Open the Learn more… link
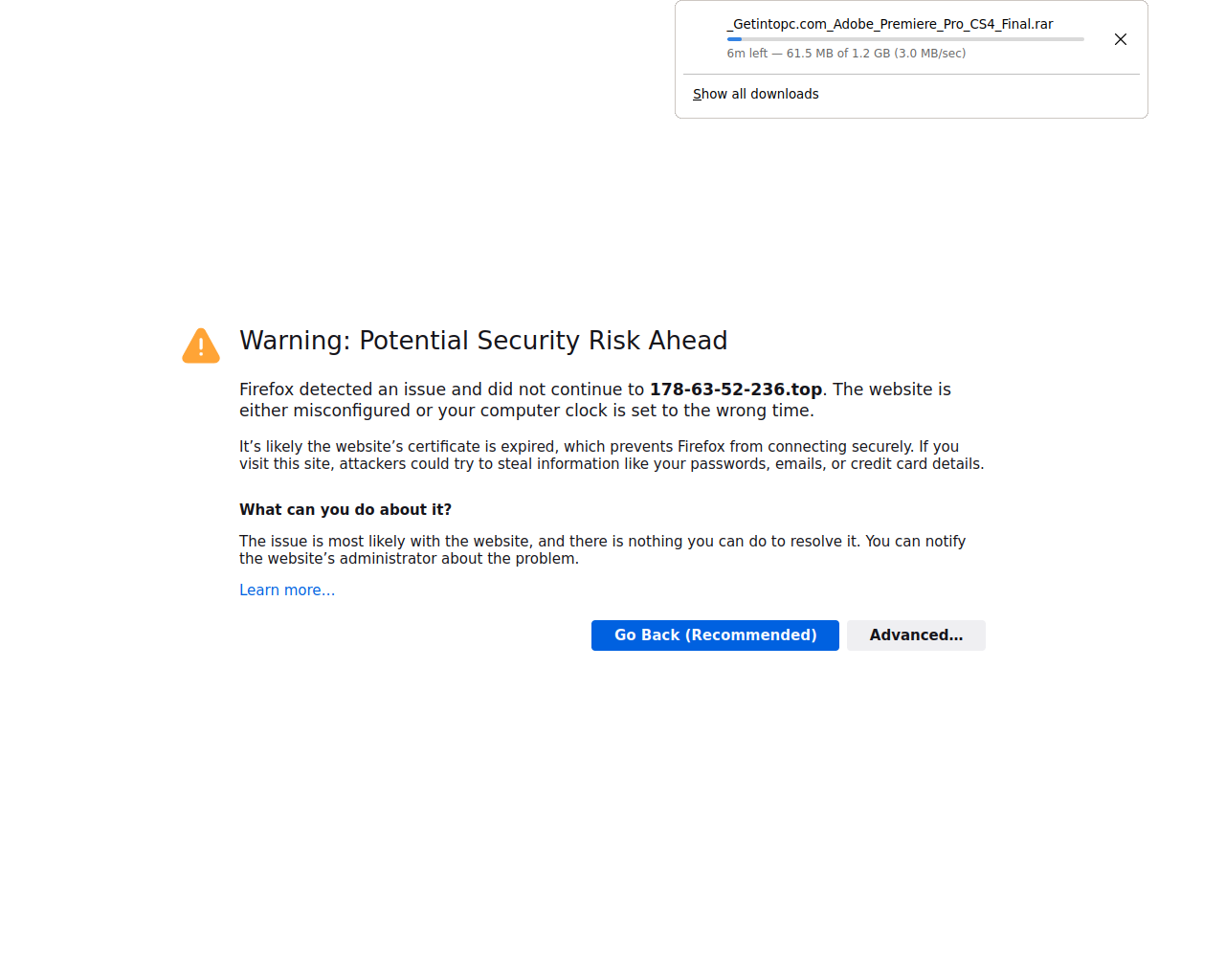This screenshot has width=1225, height=980. [x=287, y=590]
